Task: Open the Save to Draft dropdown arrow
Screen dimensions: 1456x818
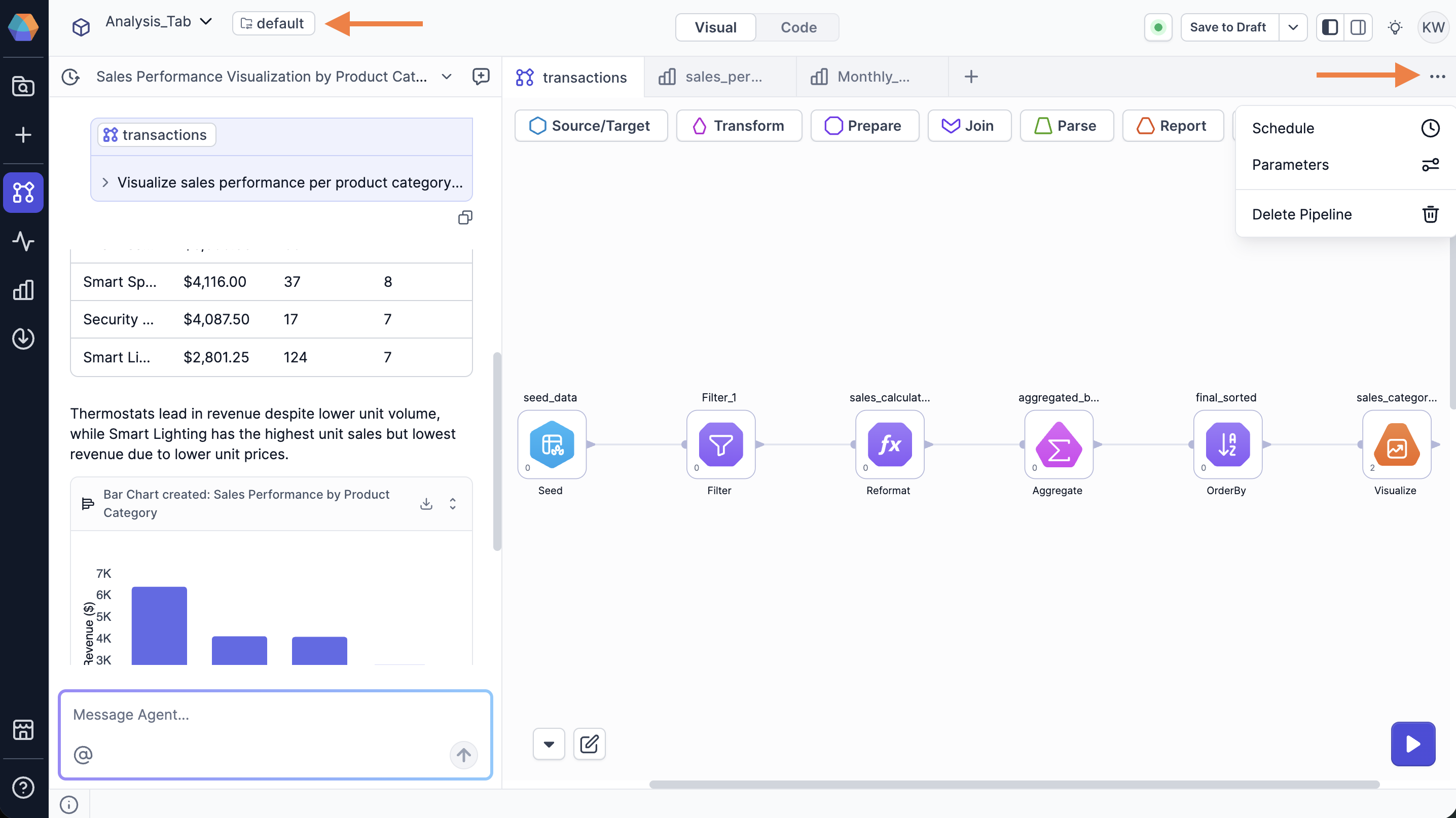Action: point(1293,27)
